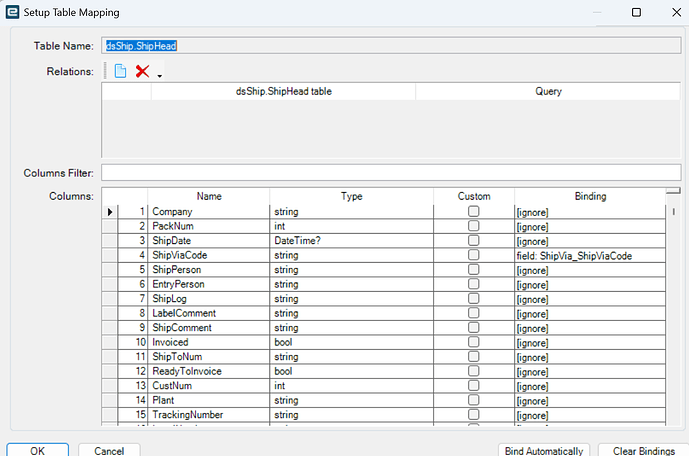Image resolution: width=689 pixels, height=456 pixels.
Task: Maximize the Setup Table Mapping window
Action: coord(636,12)
